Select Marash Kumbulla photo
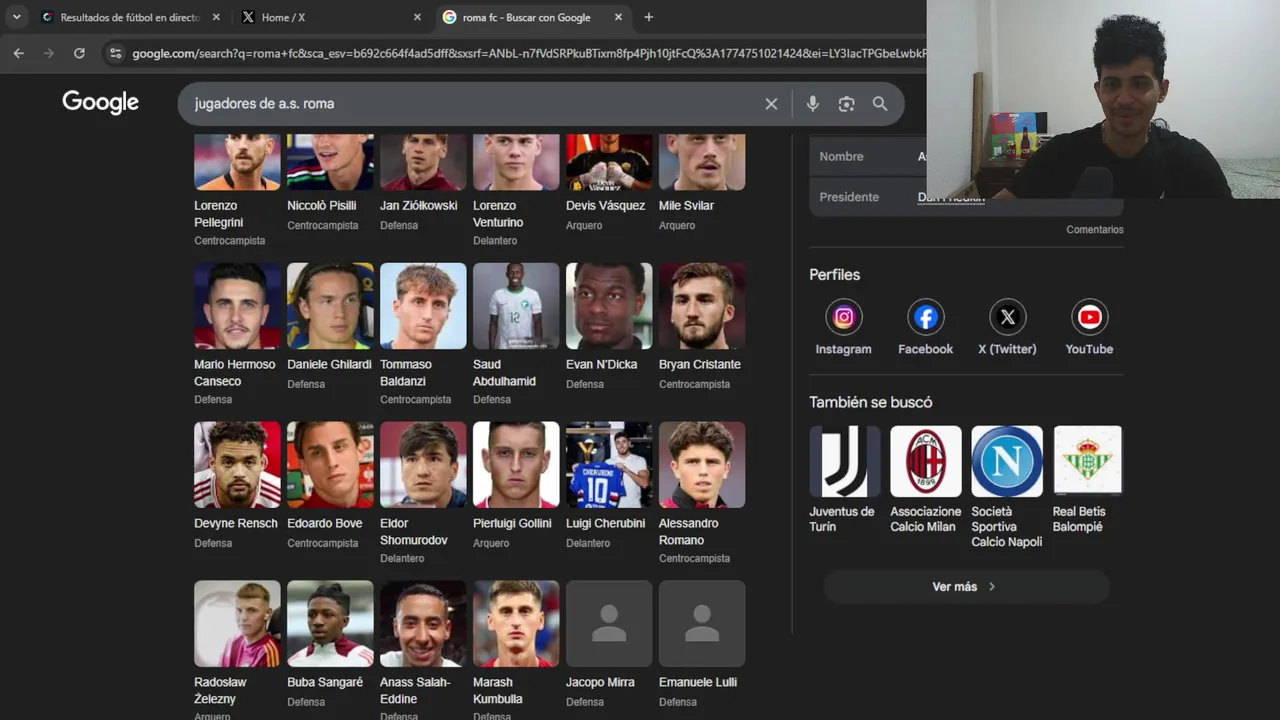 click(516, 624)
